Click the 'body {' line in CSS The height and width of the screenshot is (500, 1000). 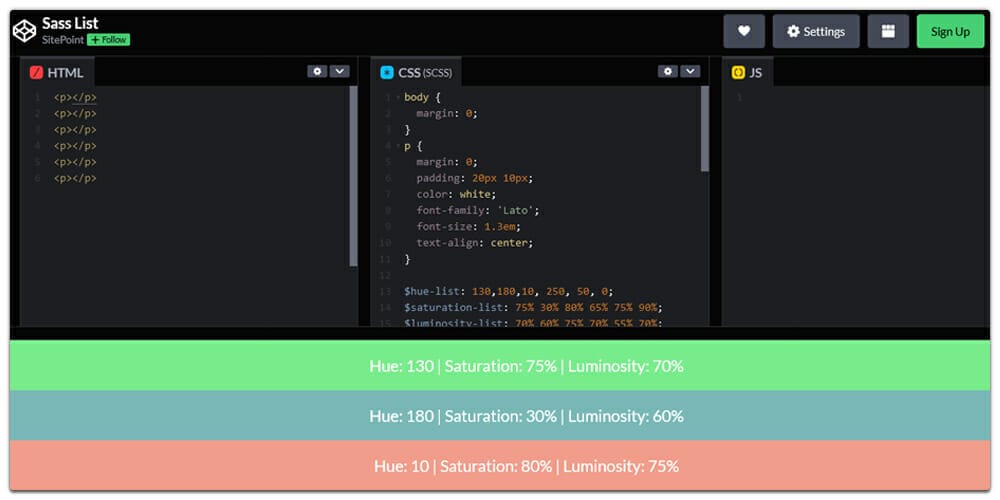(x=422, y=98)
